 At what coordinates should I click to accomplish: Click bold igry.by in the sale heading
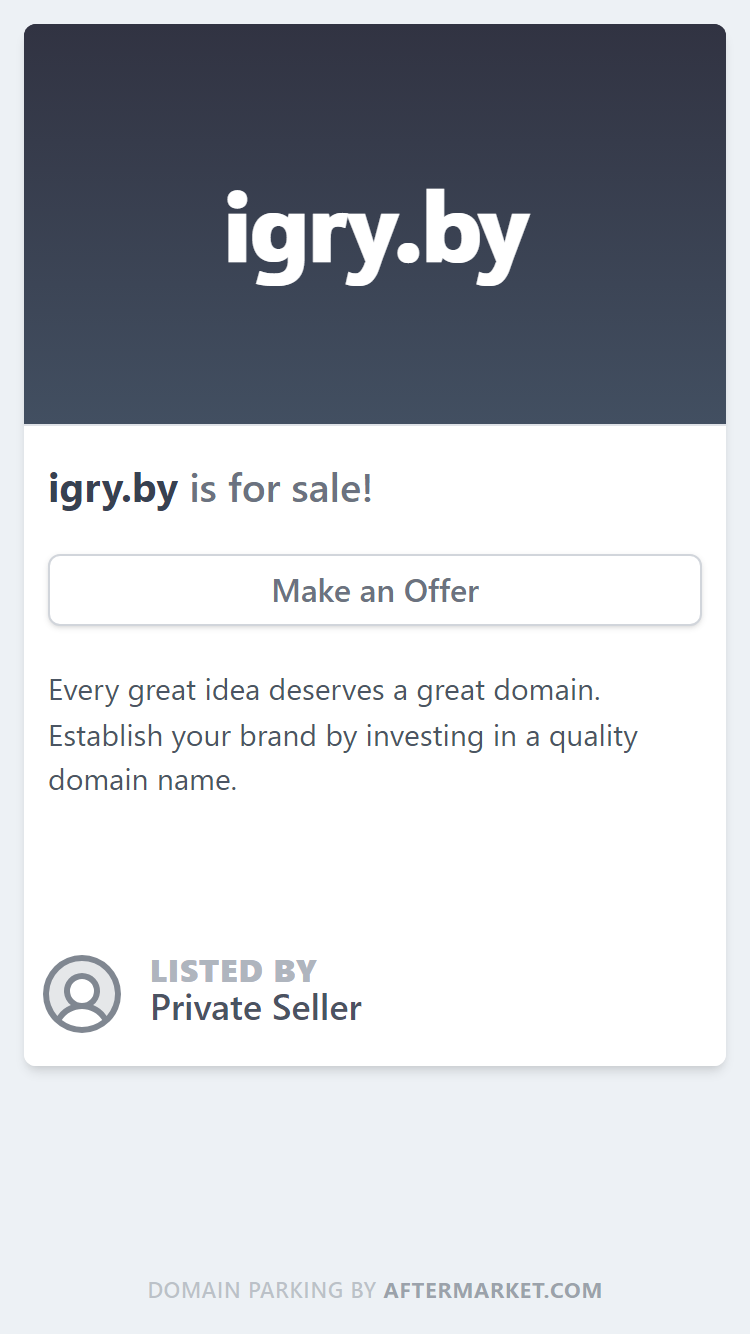pos(113,489)
